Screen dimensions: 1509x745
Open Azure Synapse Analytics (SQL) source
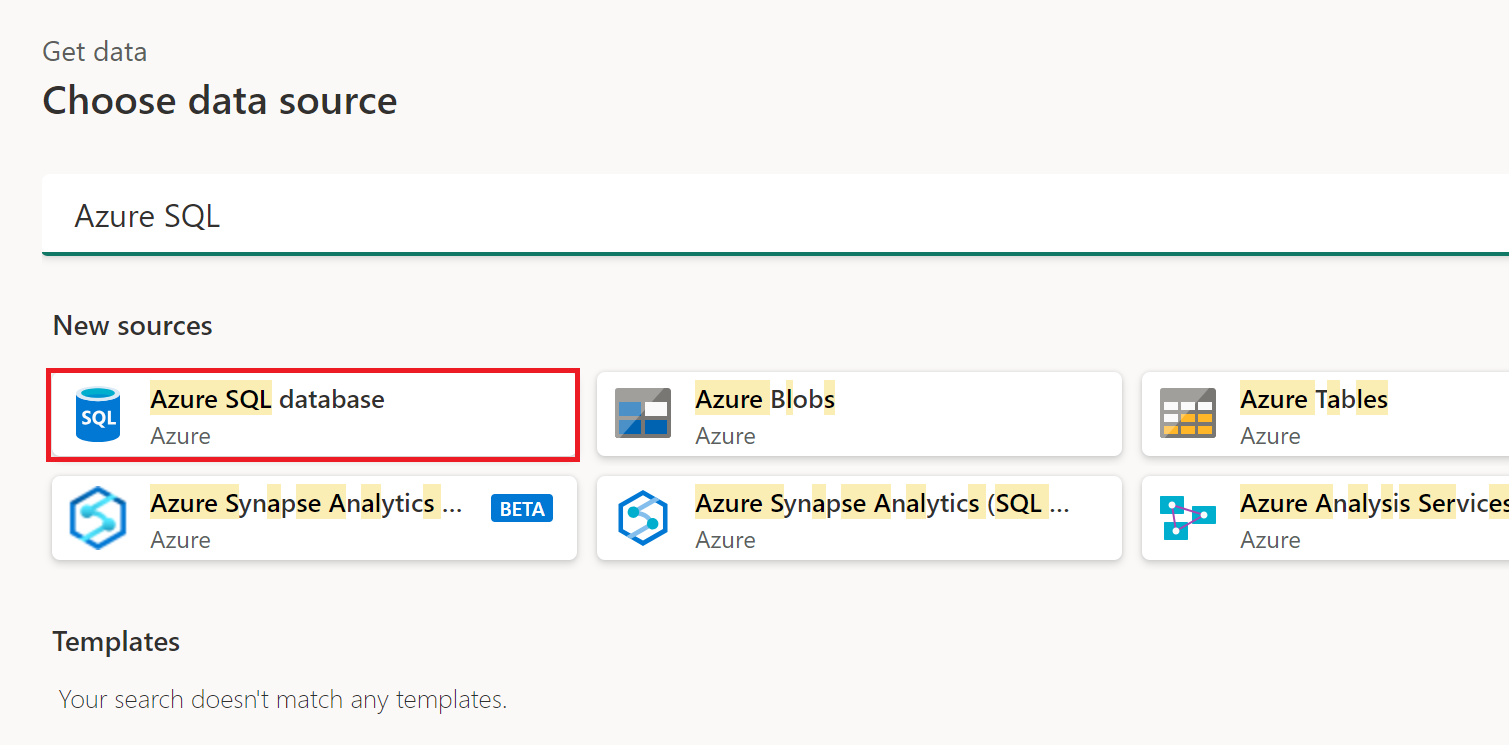858,517
